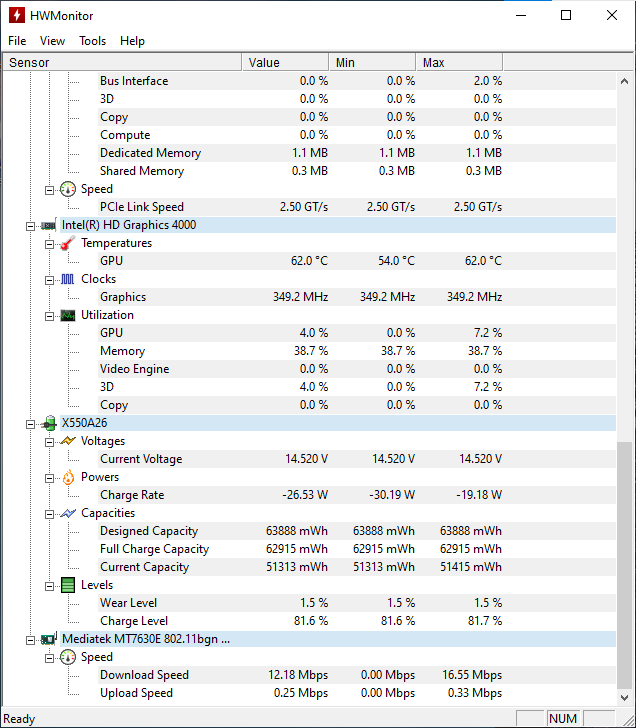Click the Intel HD Graphics 4000 card icon

tap(48, 225)
